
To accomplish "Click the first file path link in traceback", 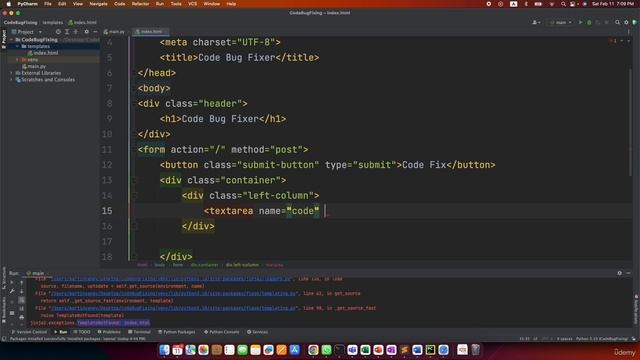I will (171, 279).
